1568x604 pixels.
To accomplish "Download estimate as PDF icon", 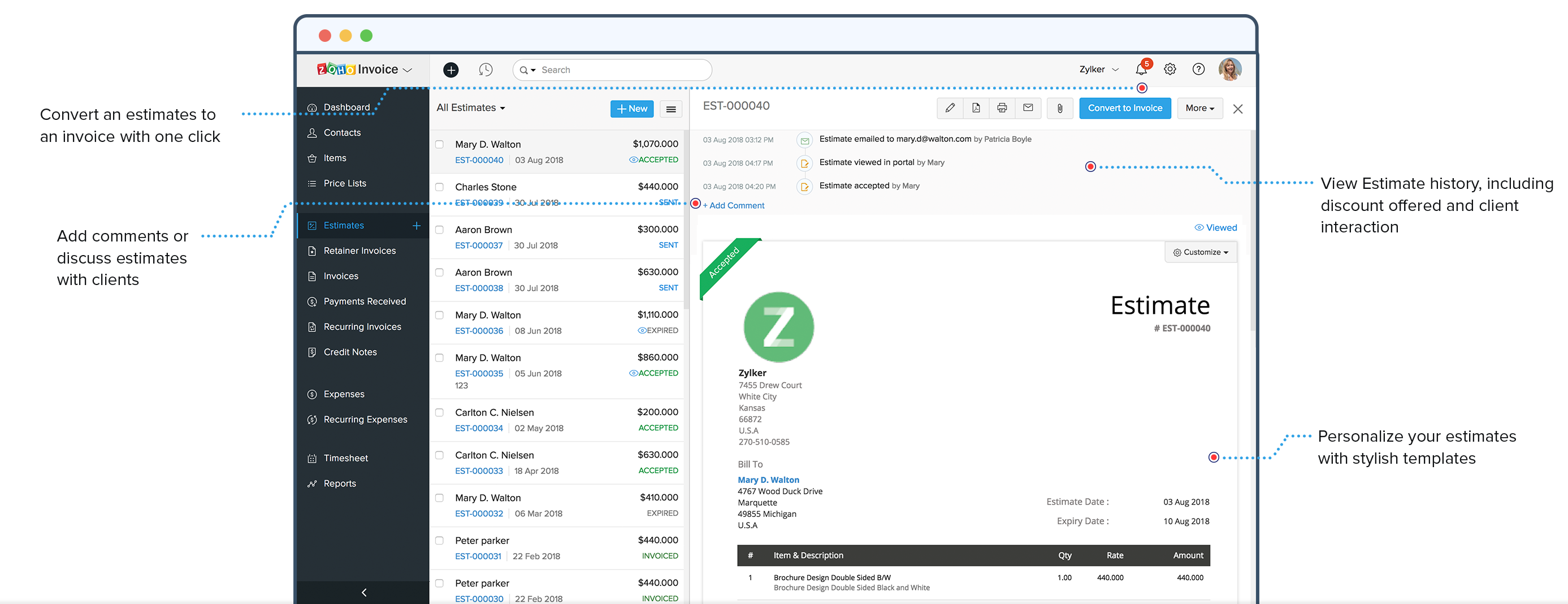I will coord(976,109).
